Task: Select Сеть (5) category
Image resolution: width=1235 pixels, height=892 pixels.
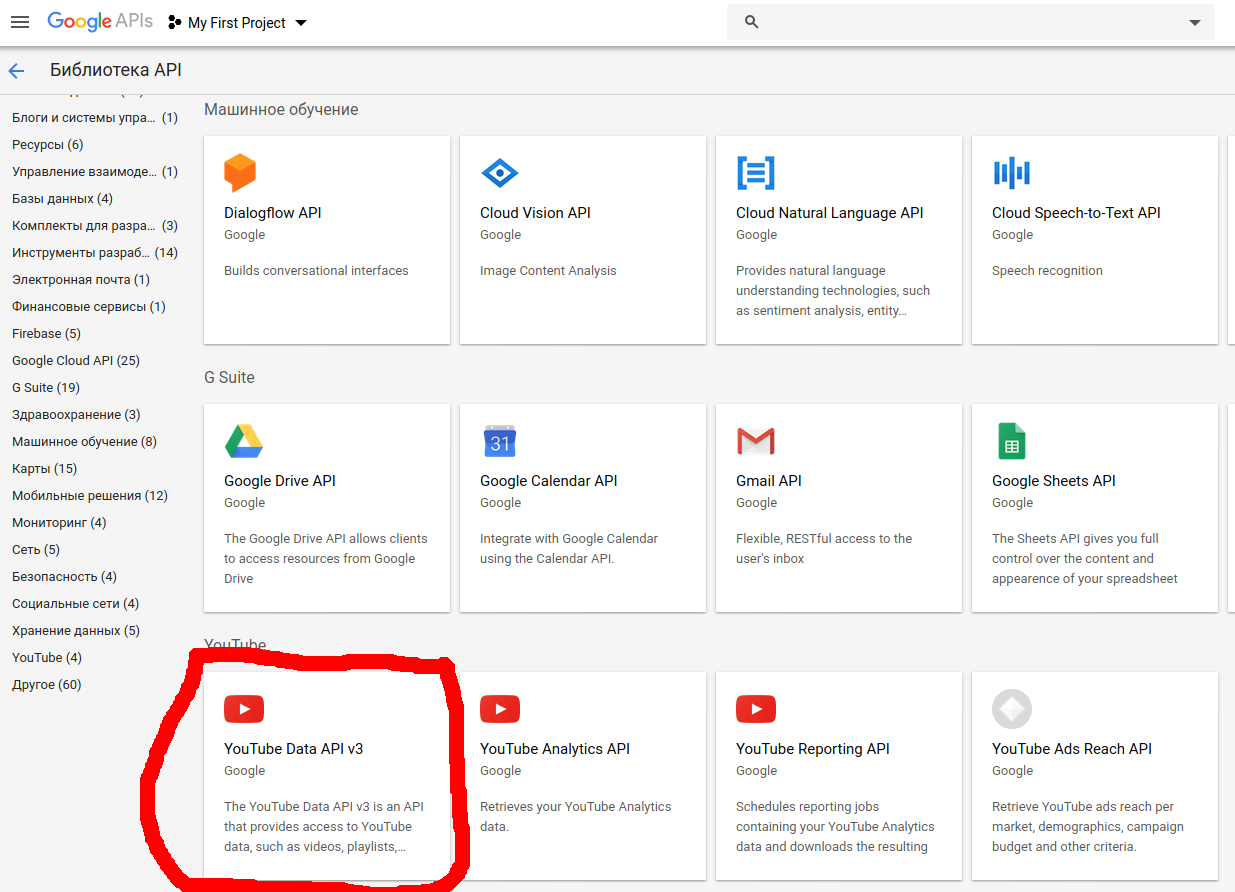Action: coord(36,549)
